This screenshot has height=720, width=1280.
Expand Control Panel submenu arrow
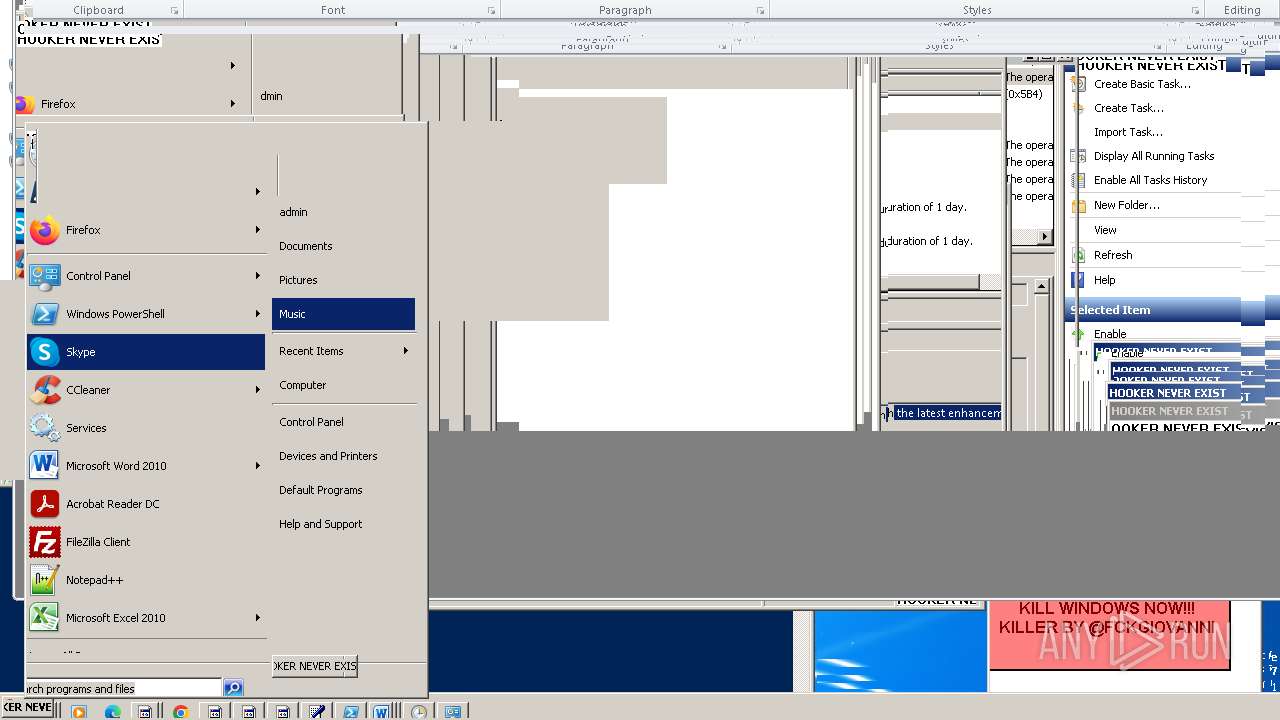[257, 276]
